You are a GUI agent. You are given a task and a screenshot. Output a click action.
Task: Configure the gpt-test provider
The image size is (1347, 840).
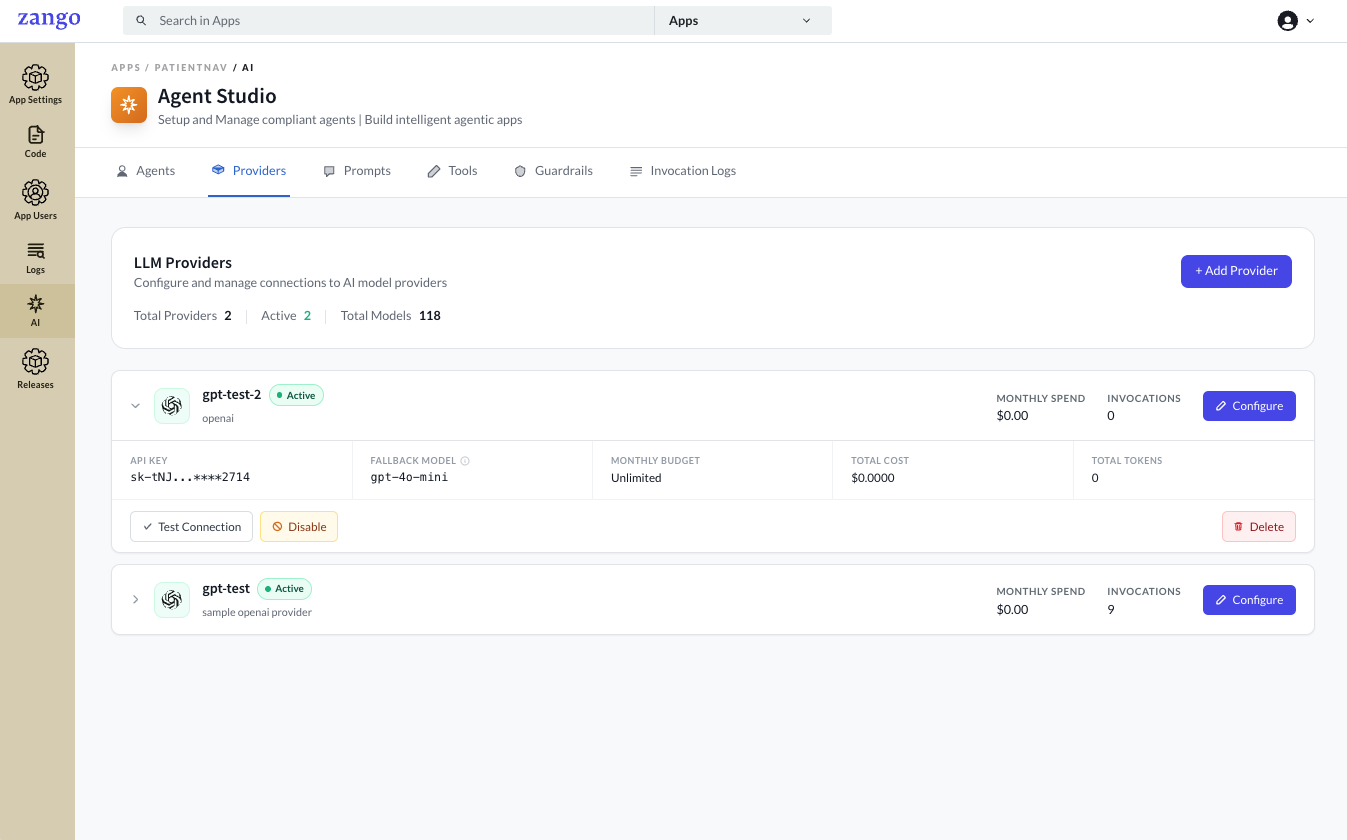point(1249,600)
